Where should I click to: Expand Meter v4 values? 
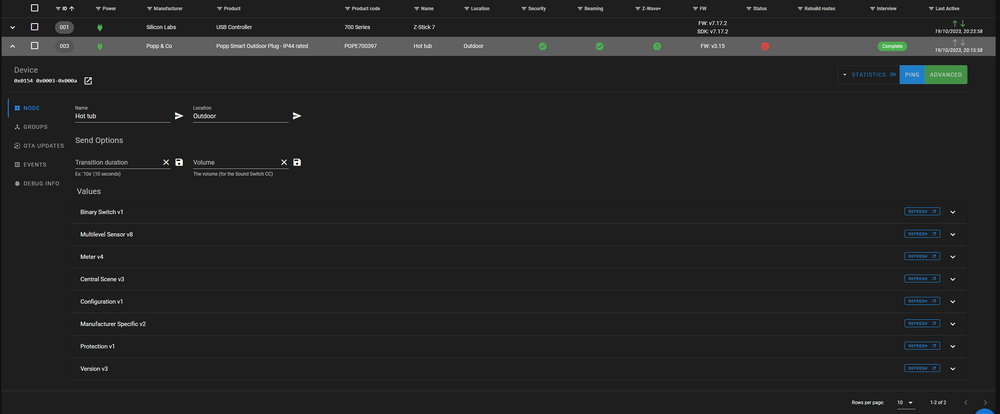(x=953, y=256)
